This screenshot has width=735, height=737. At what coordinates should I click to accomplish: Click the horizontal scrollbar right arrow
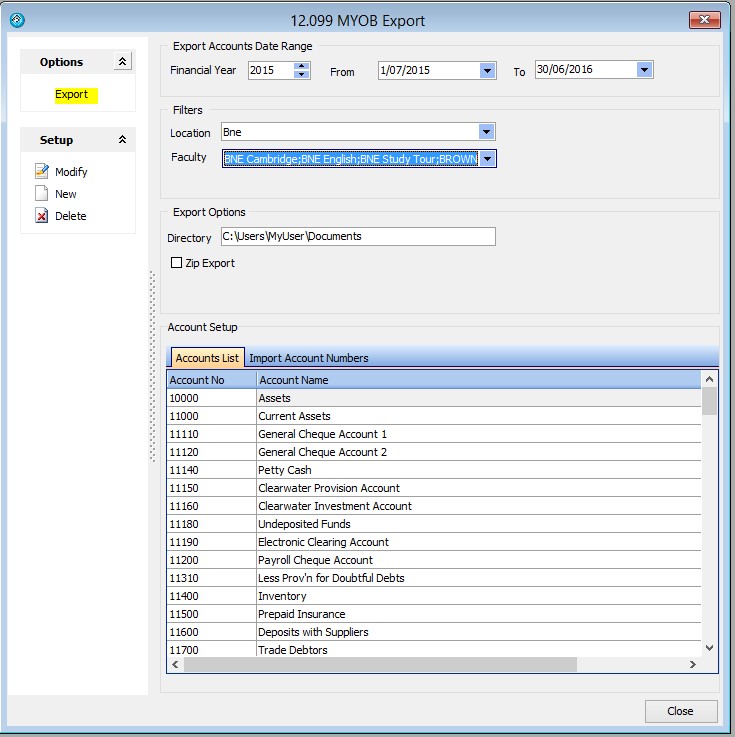pyautogui.click(x=692, y=665)
